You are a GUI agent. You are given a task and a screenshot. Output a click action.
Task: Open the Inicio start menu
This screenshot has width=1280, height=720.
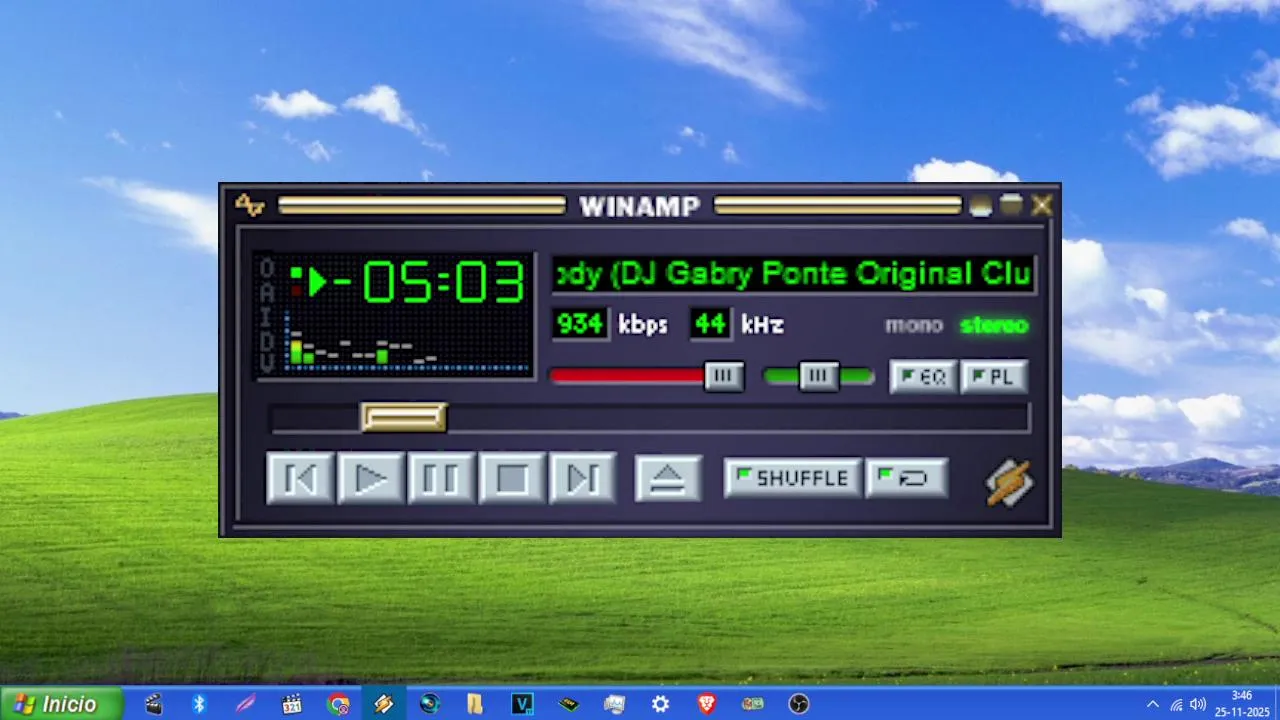point(62,704)
